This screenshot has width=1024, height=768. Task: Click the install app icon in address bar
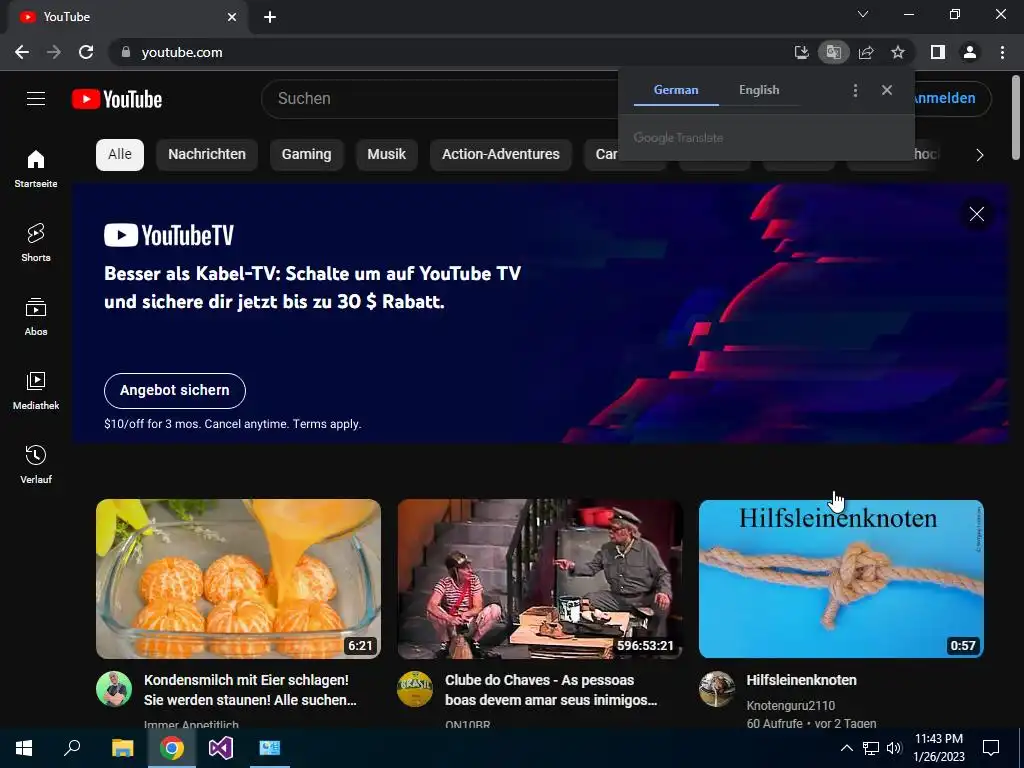click(801, 52)
